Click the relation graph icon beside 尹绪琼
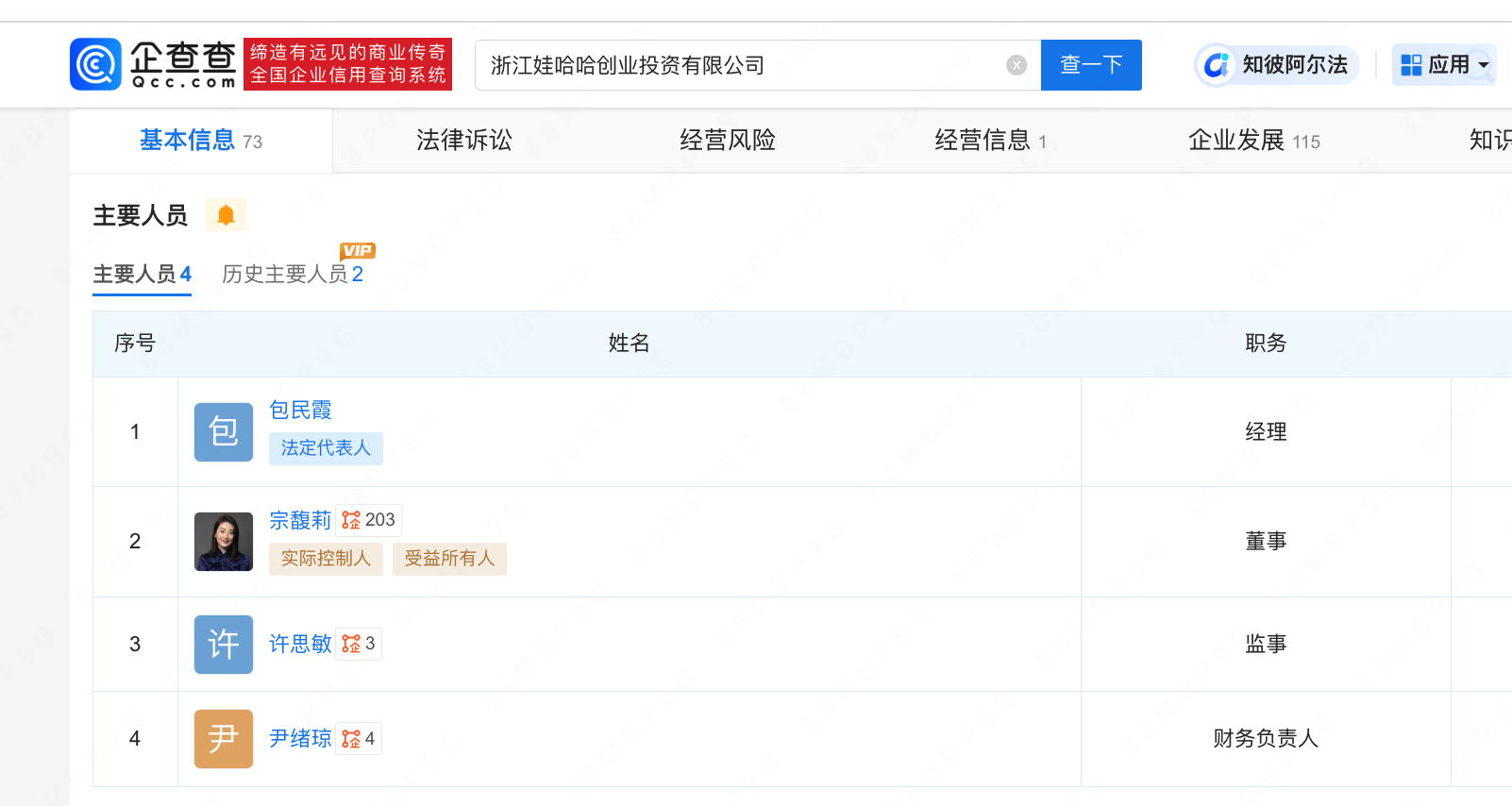Image resolution: width=1512 pixels, height=806 pixels. coord(352,738)
